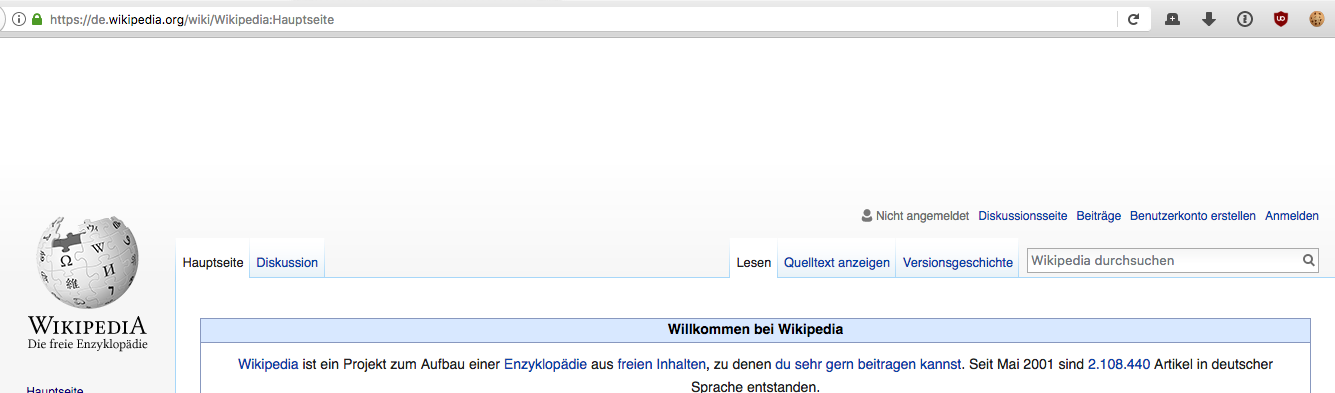The height and width of the screenshot is (393, 1335).
Task: Open the Wikipedia link in welcome text
Action: pos(268,364)
